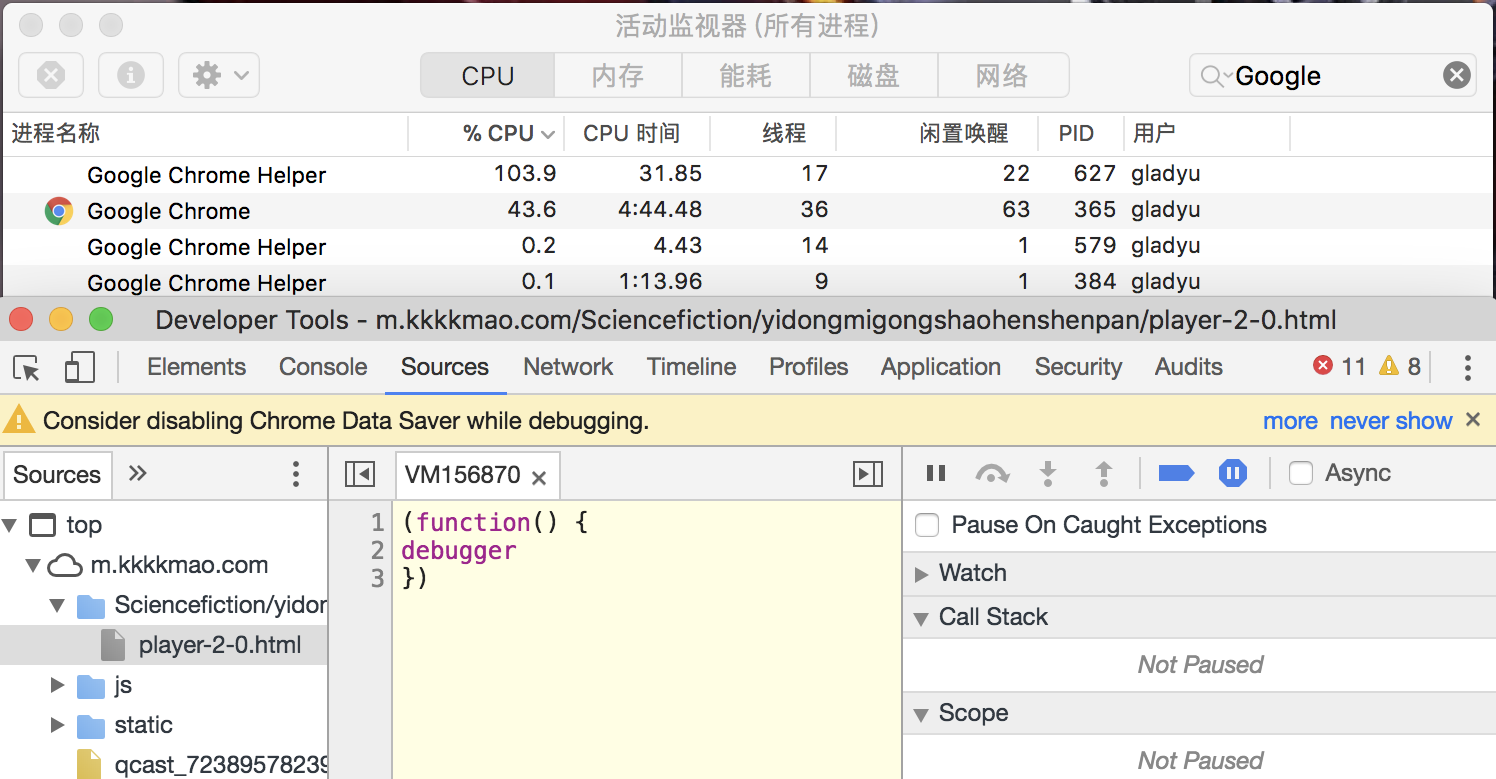Click the "never show" link
Image resolution: width=1496 pixels, height=779 pixels.
1390,421
